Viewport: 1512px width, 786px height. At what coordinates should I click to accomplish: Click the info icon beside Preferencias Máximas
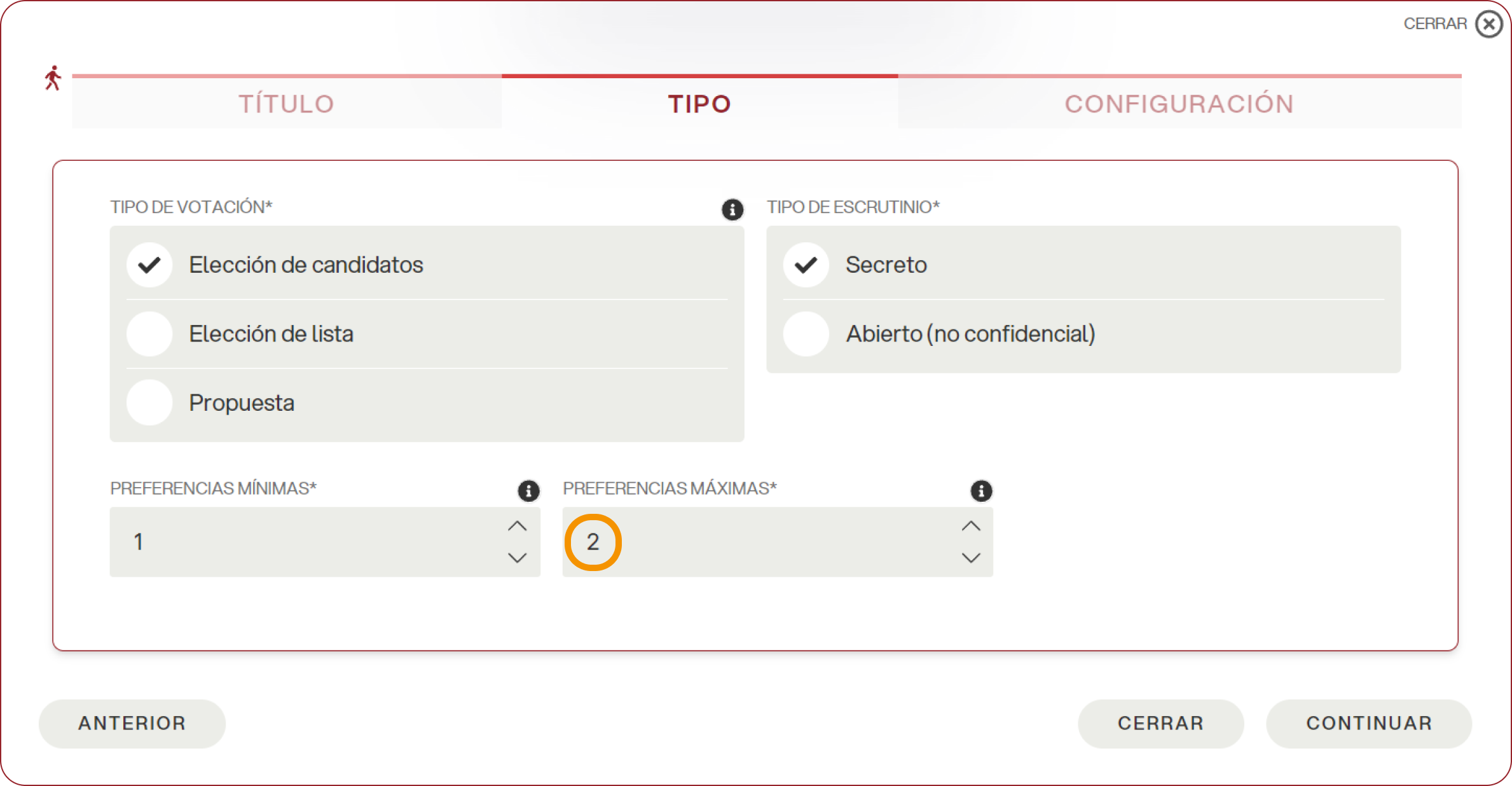[x=981, y=490]
